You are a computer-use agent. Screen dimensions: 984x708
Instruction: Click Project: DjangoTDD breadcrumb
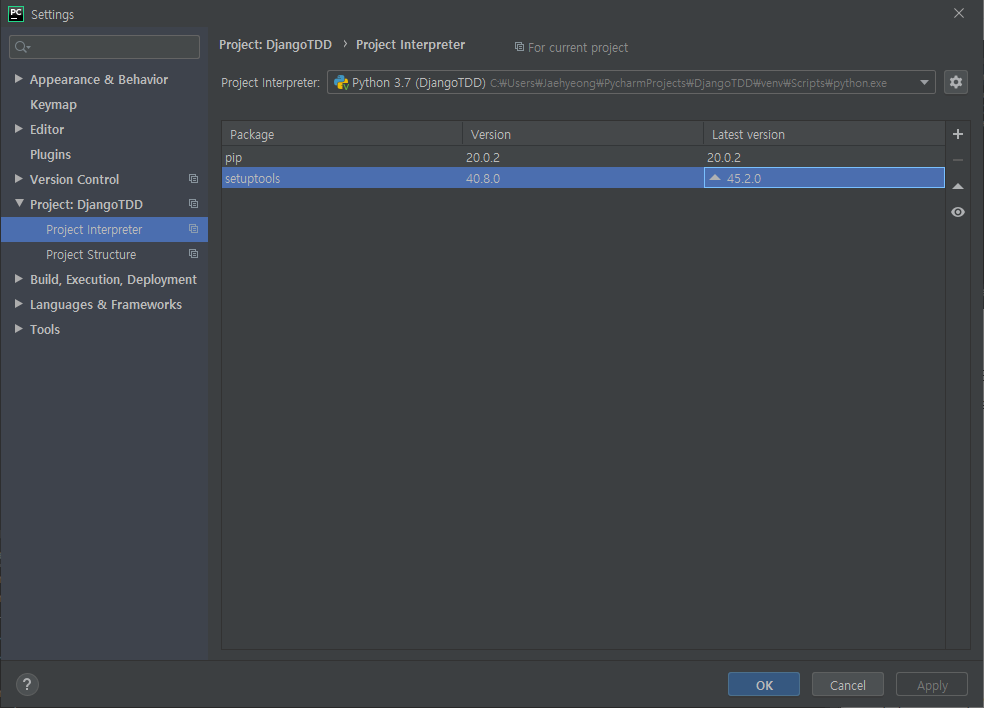click(275, 45)
